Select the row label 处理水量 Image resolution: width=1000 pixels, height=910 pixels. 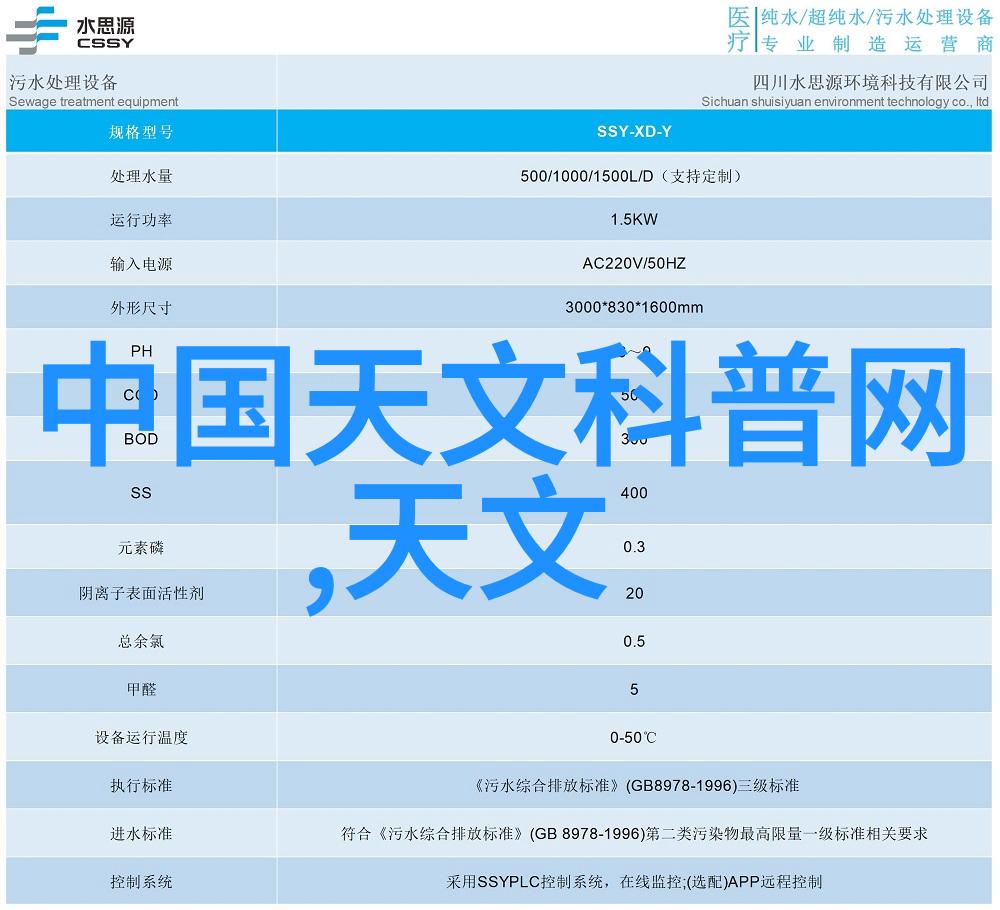click(141, 176)
